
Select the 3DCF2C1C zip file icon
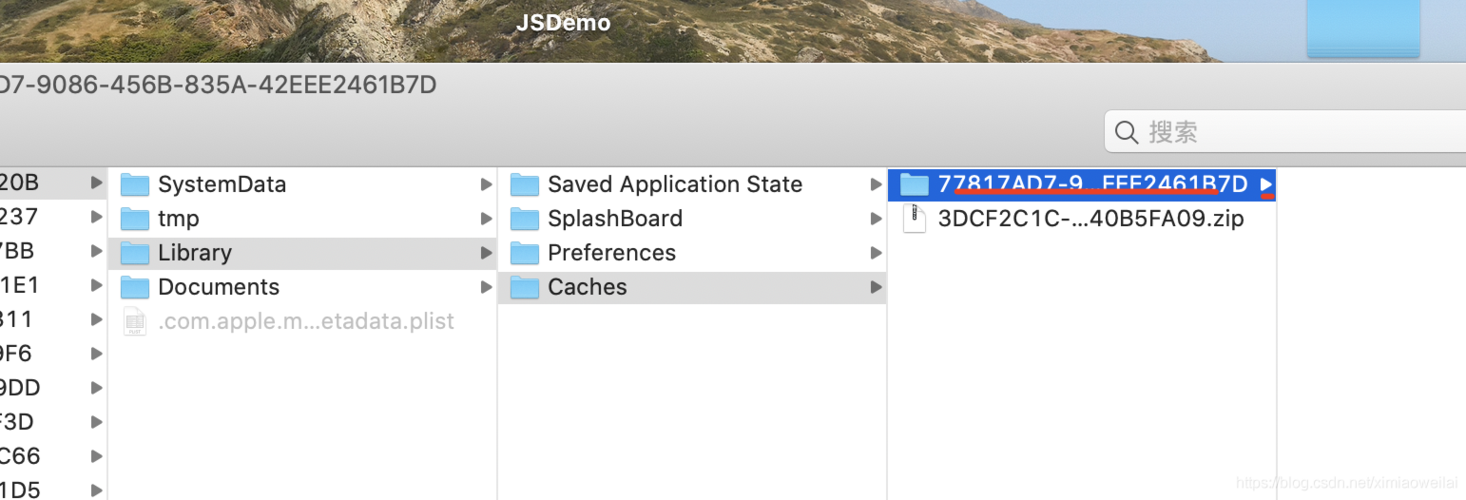click(914, 219)
